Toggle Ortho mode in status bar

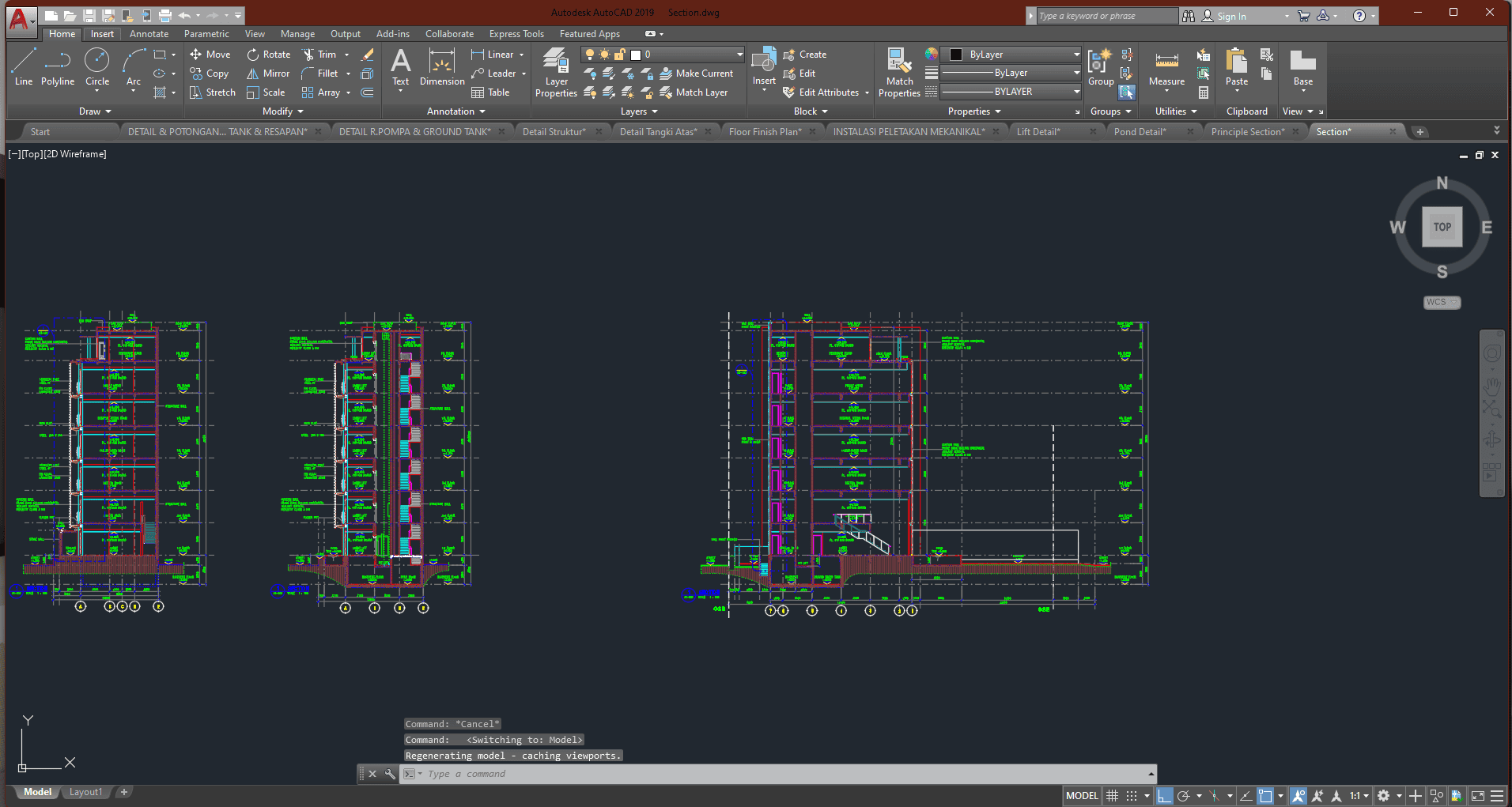pyautogui.click(x=1164, y=796)
